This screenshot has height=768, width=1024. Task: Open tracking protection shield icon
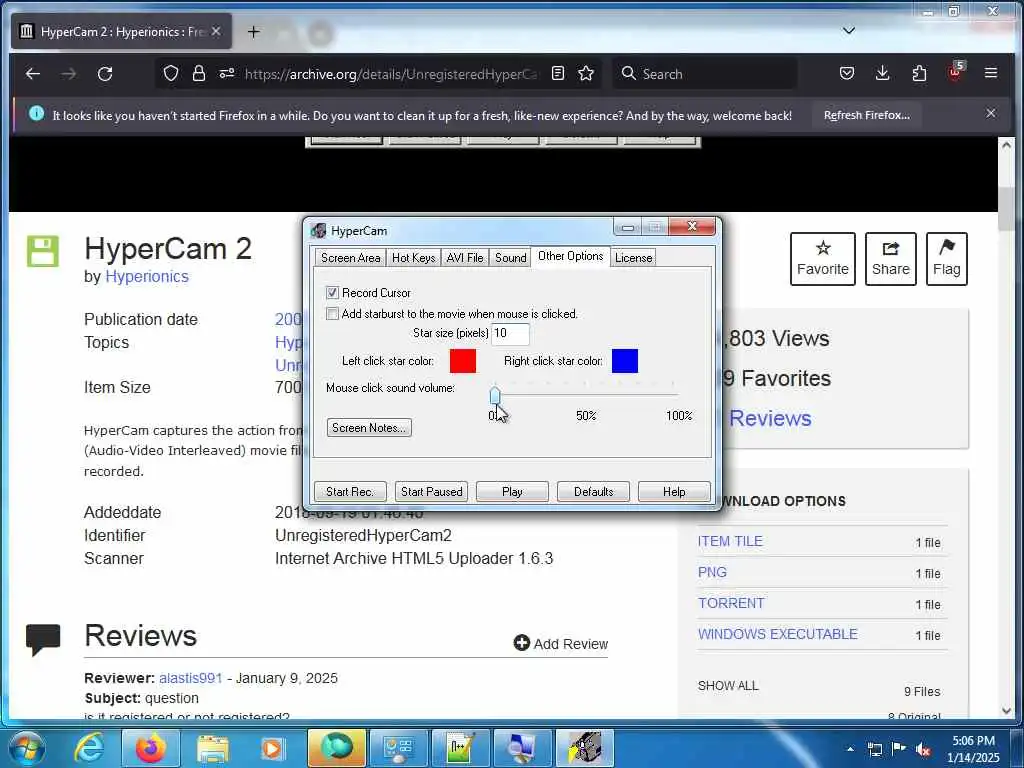(x=170, y=74)
